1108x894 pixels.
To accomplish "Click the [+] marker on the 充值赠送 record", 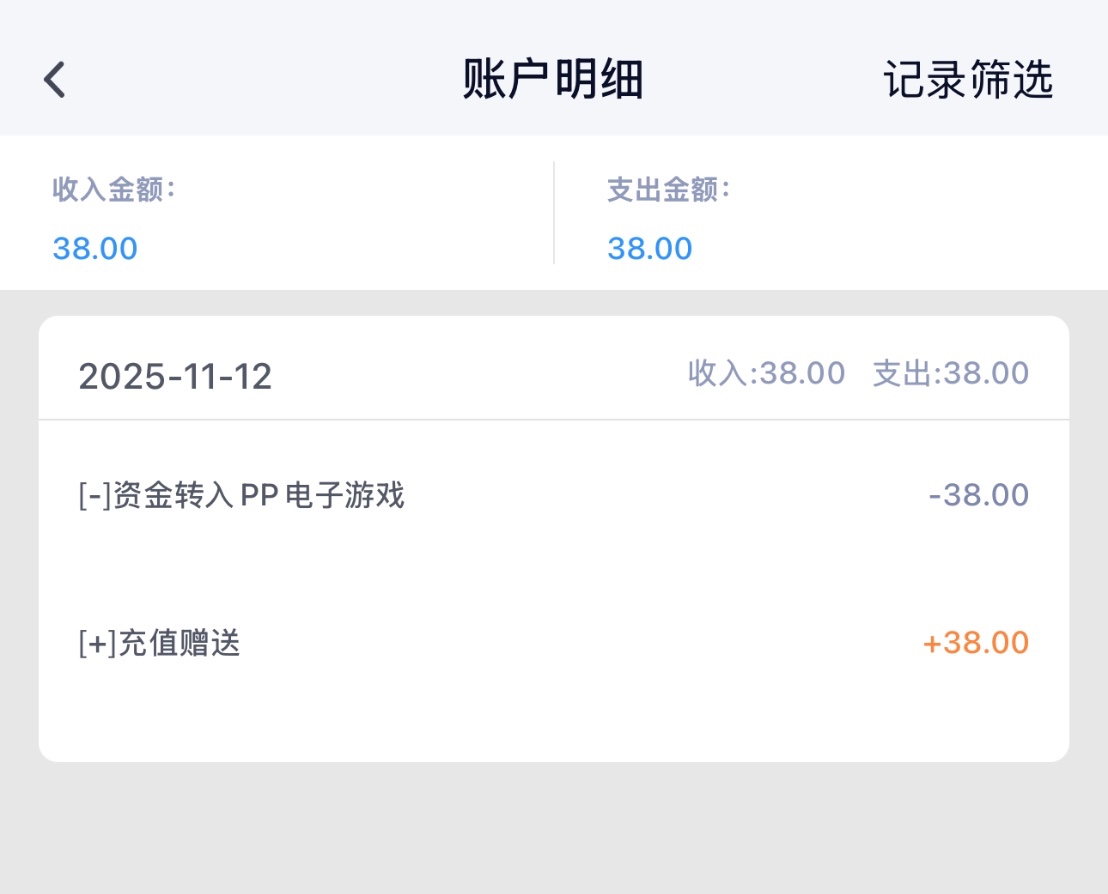I will [97, 643].
